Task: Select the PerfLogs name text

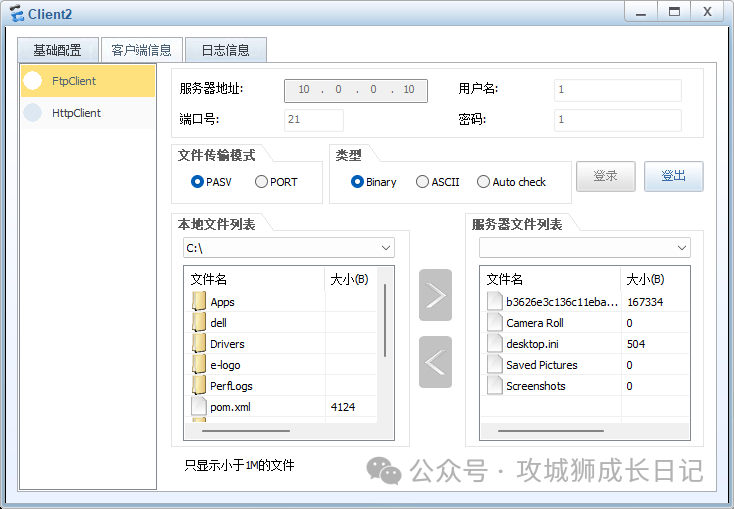Action: point(231,386)
